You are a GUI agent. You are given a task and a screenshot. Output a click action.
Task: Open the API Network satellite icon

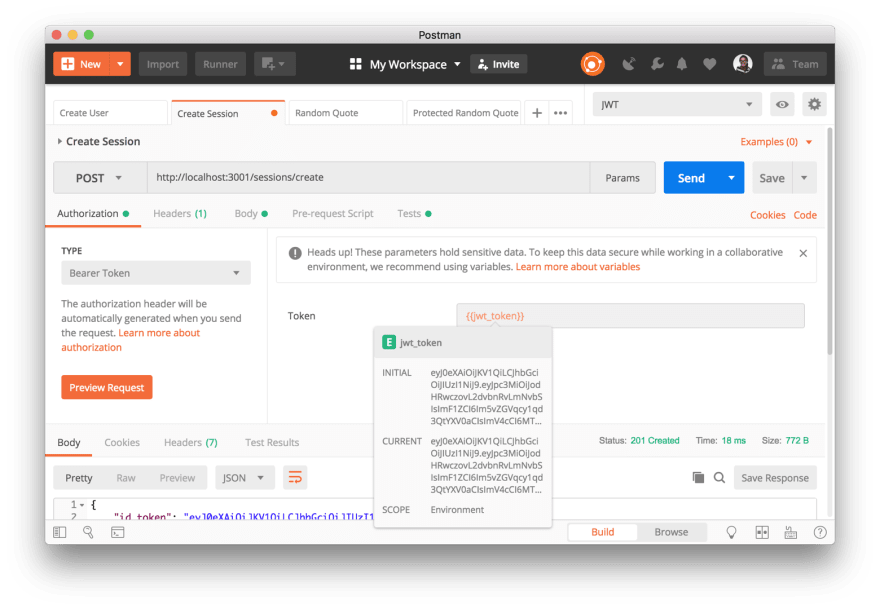point(630,63)
